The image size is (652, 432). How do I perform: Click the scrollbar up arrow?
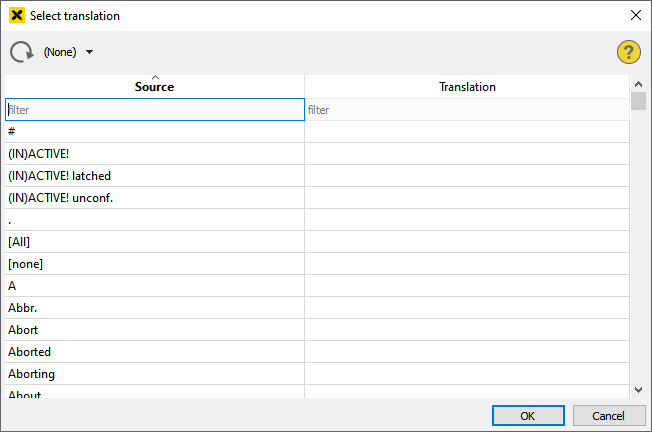pyautogui.click(x=638, y=84)
